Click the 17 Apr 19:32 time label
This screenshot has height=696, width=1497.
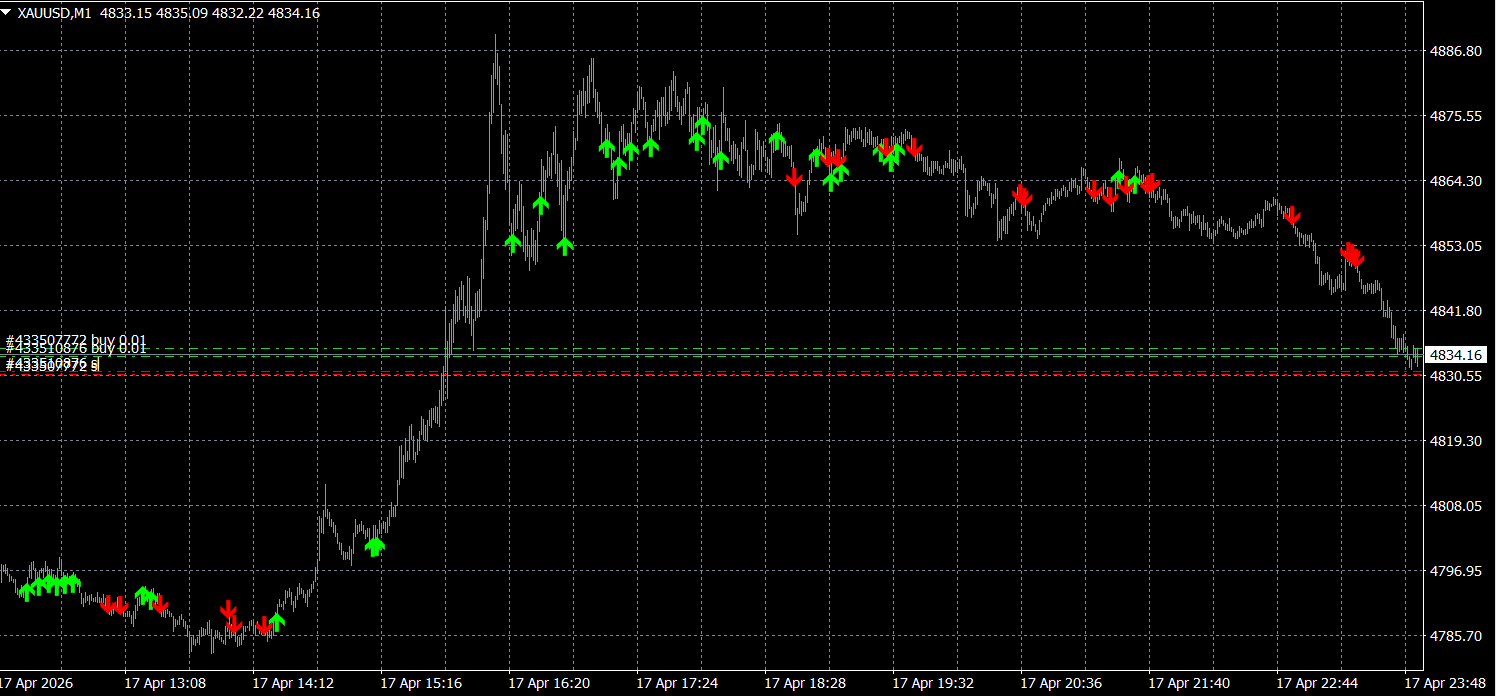click(933, 684)
